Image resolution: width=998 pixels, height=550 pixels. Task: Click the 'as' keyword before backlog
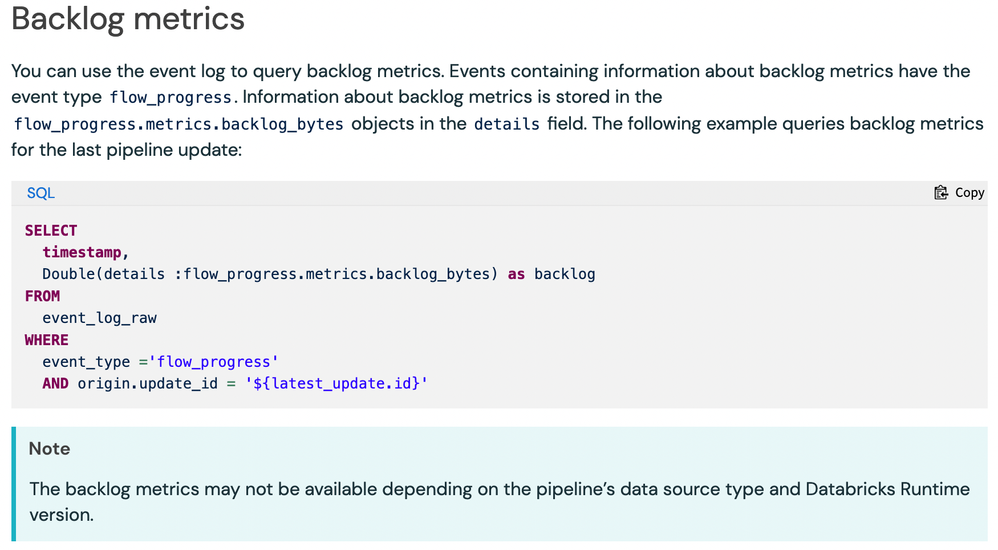(516, 274)
